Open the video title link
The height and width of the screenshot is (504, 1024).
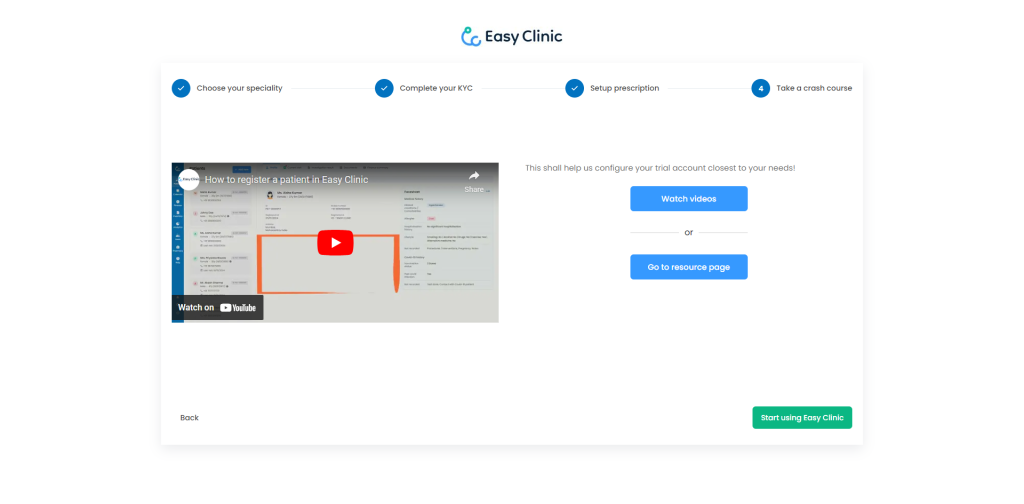287,180
